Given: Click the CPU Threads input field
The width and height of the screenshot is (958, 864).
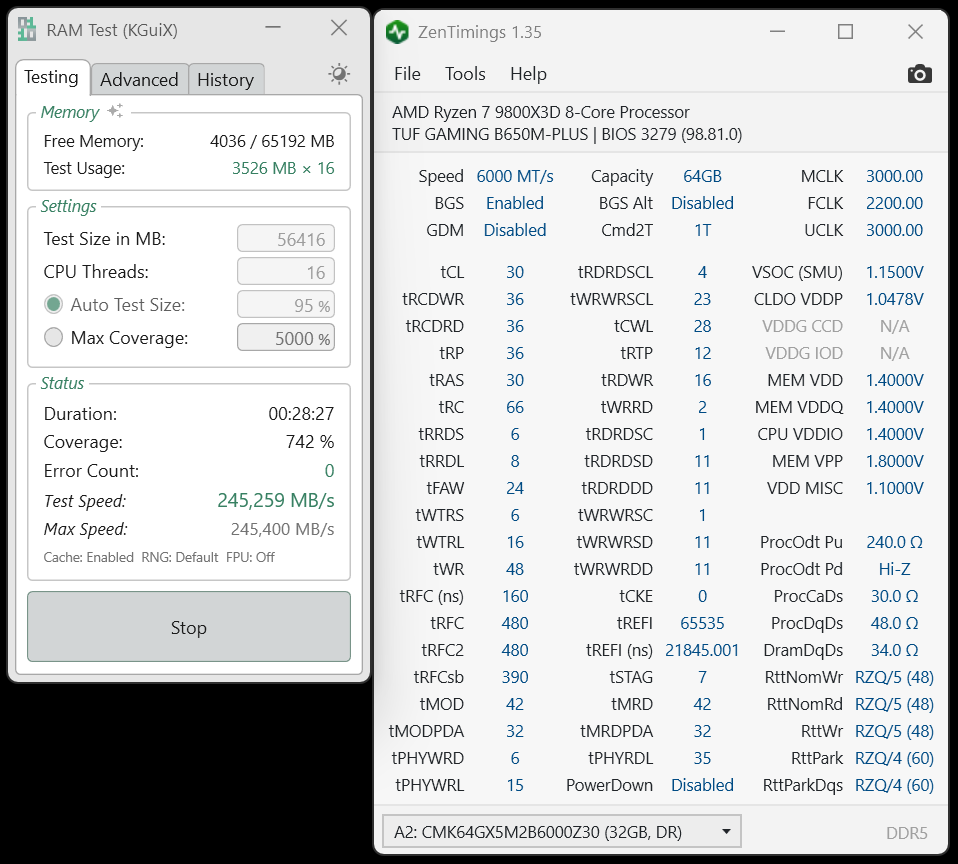Looking at the screenshot, I should point(286,272).
